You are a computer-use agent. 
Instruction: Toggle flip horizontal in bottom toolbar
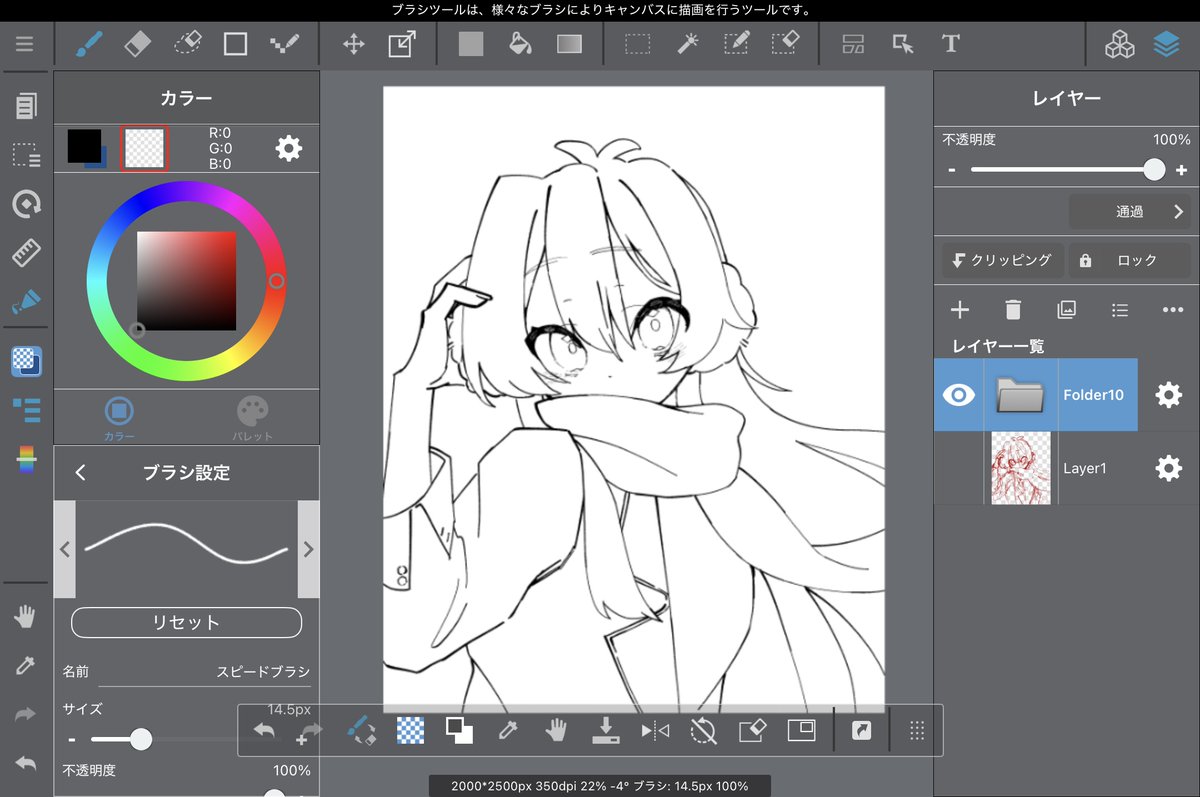pyautogui.click(x=655, y=732)
